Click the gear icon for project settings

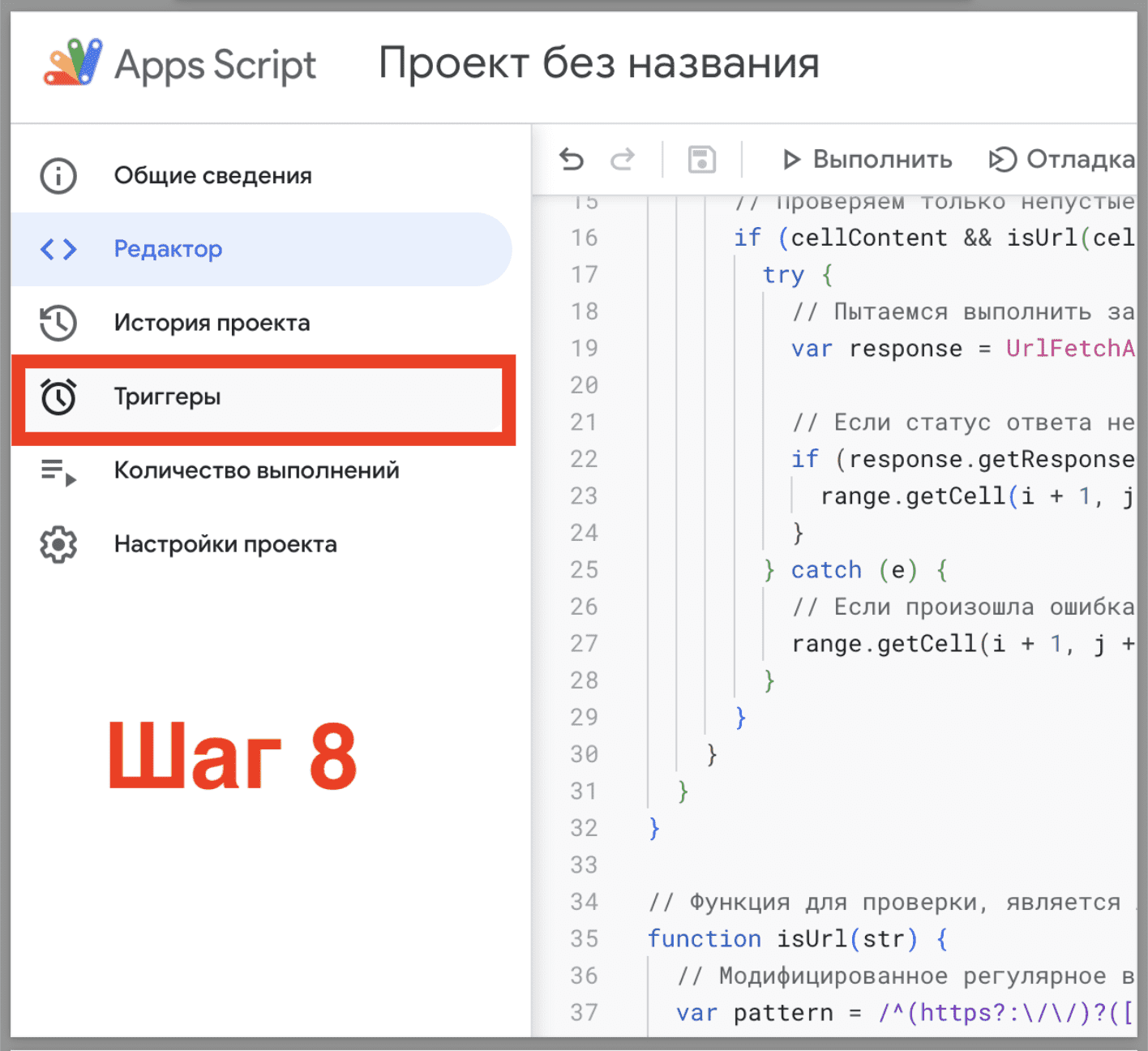(58, 545)
